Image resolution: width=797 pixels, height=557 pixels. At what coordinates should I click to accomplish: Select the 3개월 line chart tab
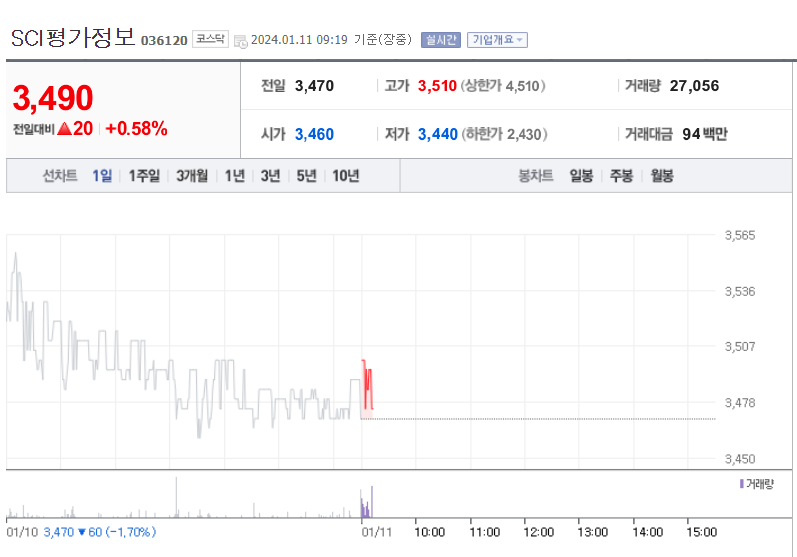point(192,176)
